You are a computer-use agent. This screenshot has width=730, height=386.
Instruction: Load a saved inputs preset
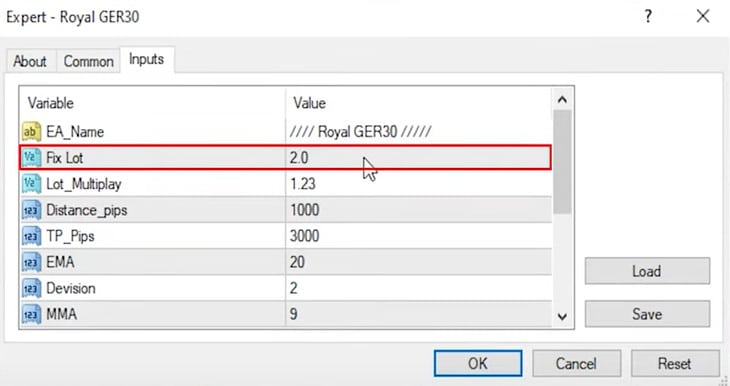coord(647,271)
